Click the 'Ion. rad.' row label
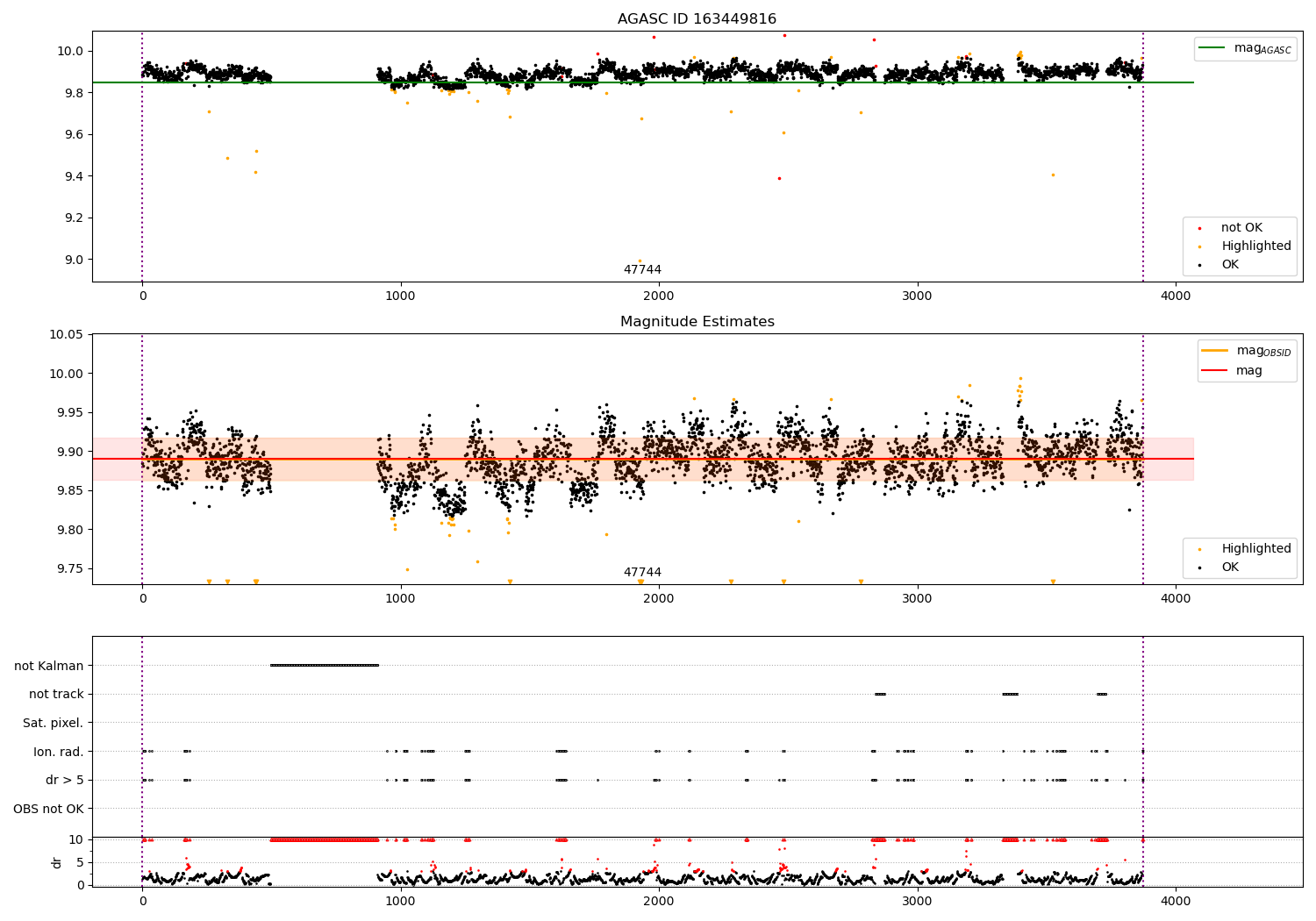 click(x=59, y=752)
